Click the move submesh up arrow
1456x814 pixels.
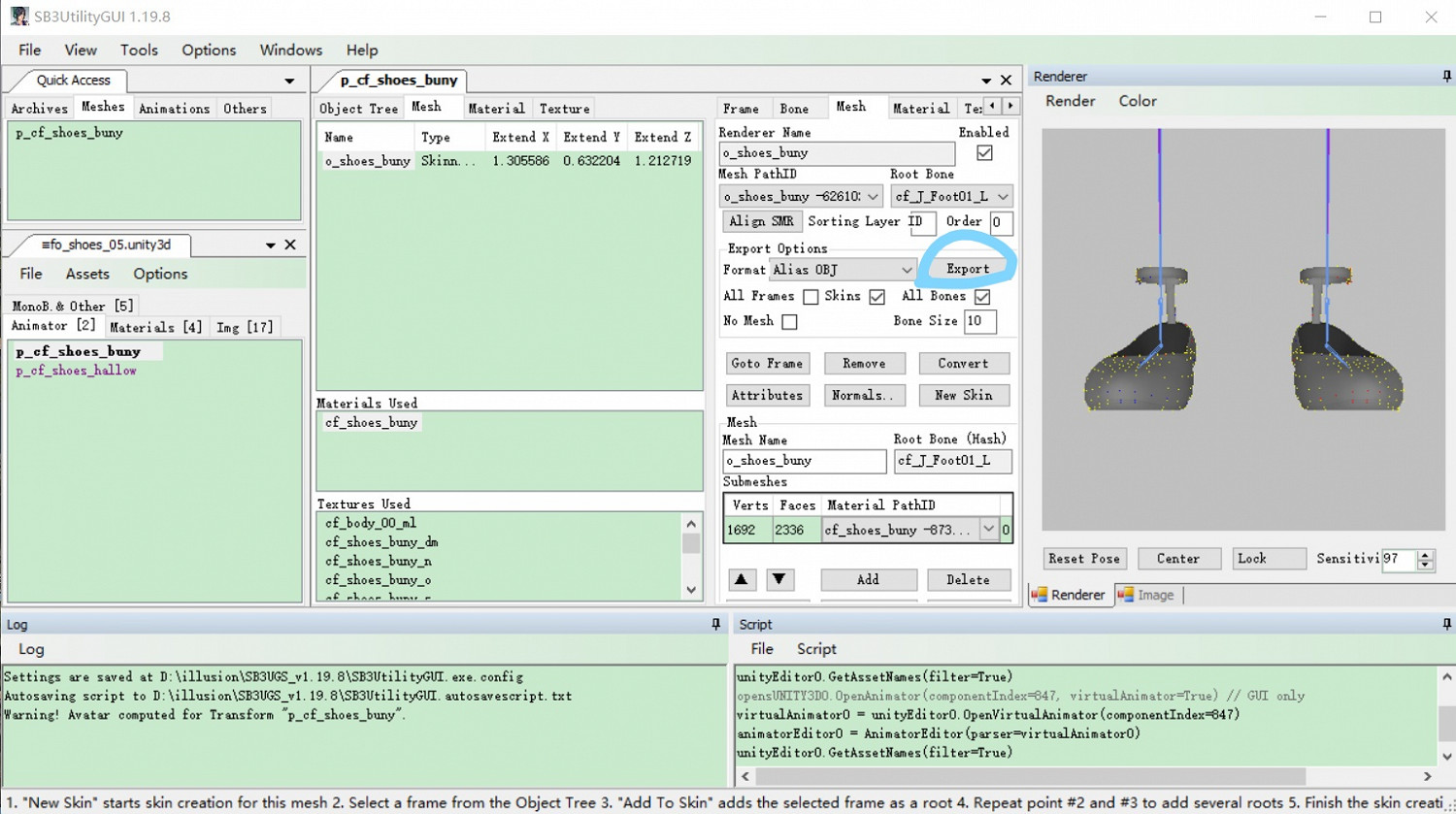pyautogui.click(x=742, y=579)
